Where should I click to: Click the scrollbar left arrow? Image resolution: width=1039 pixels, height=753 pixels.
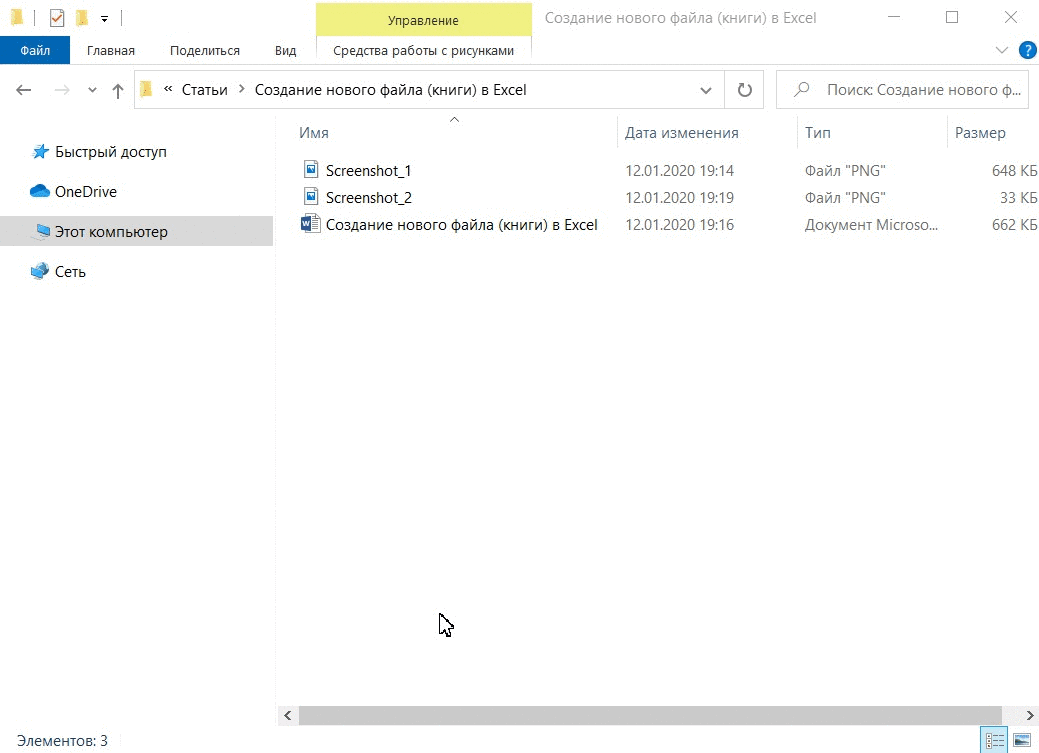[x=288, y=715]
